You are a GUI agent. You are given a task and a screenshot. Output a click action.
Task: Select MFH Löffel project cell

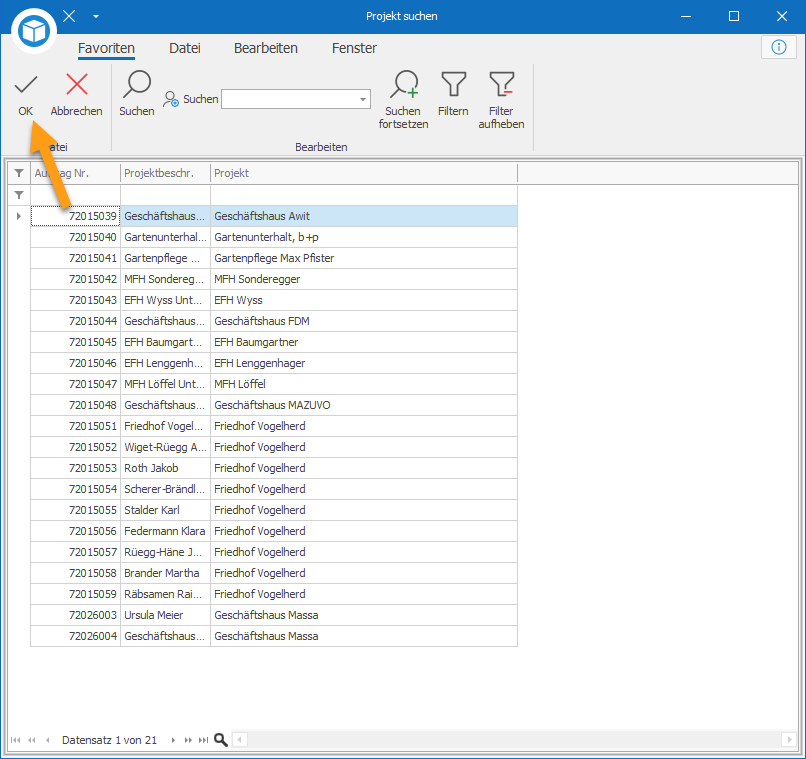click(364, 384)
